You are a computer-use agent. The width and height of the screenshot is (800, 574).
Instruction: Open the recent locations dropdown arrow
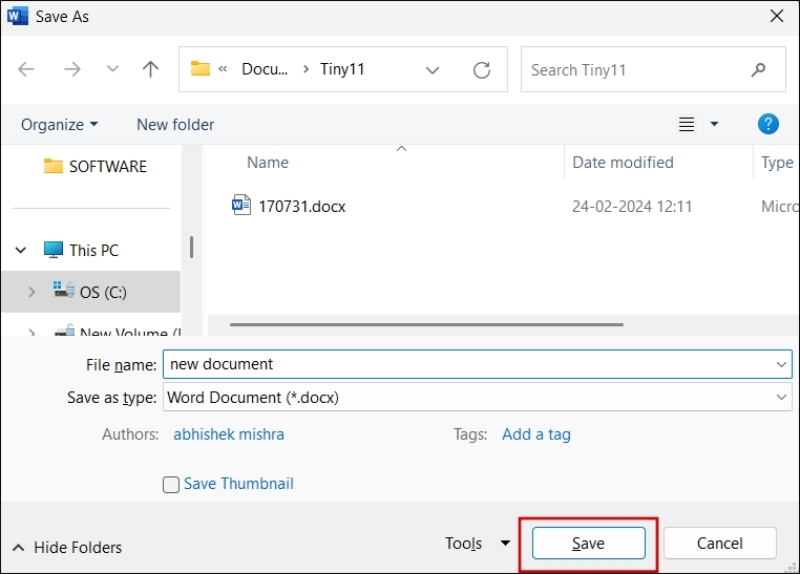pos(113,69)
